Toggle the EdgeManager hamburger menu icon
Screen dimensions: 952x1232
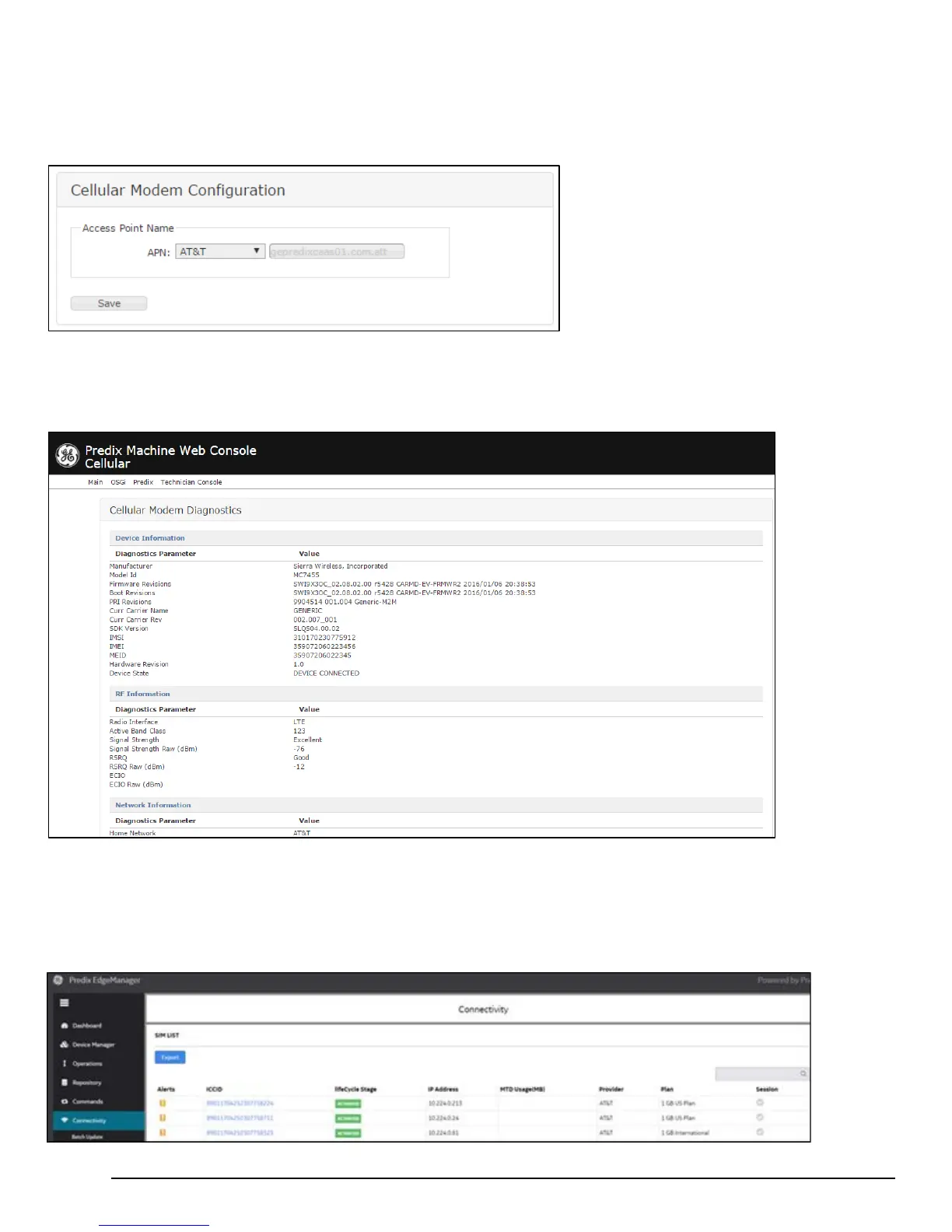65,1003
